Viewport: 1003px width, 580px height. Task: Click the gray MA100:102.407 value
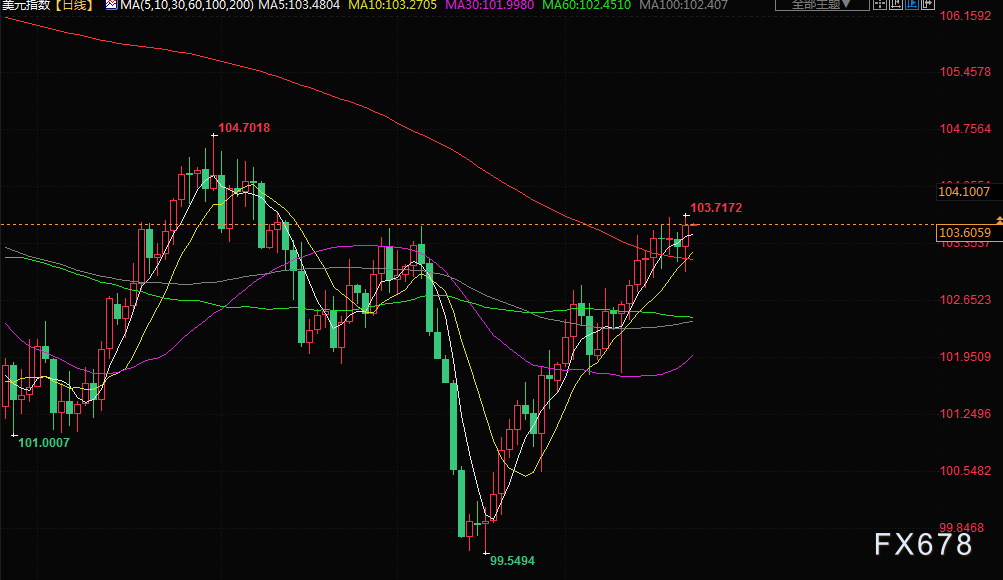point(684,5)
